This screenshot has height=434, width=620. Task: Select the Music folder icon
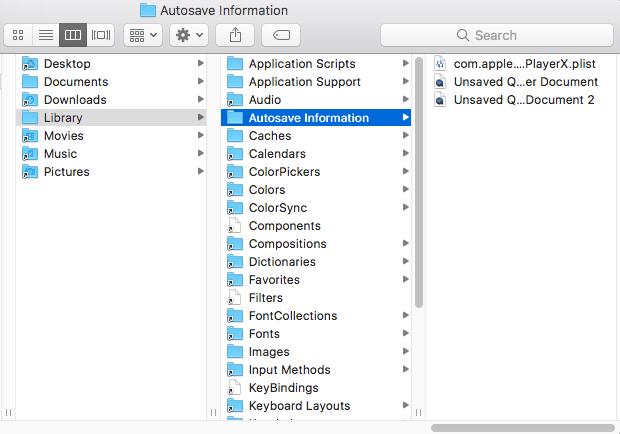30,154
